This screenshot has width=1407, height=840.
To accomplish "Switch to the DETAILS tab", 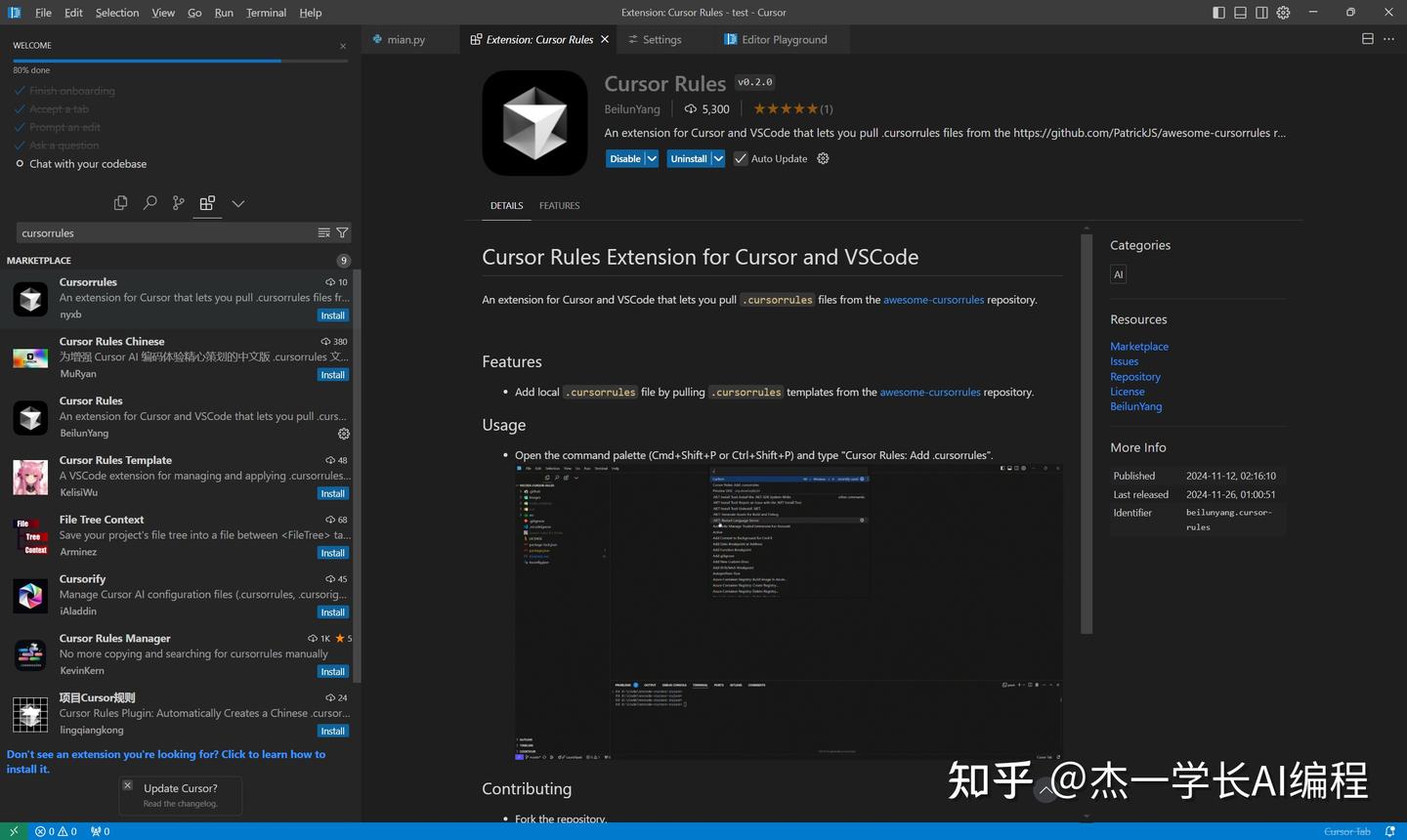I will coord(506,206).
